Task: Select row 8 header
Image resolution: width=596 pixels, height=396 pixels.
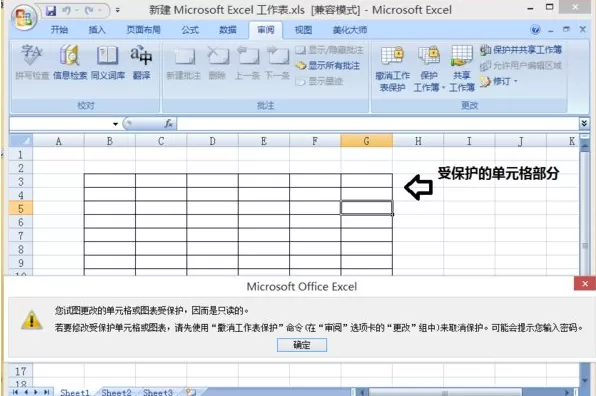Action: click(x=21, y=249)
